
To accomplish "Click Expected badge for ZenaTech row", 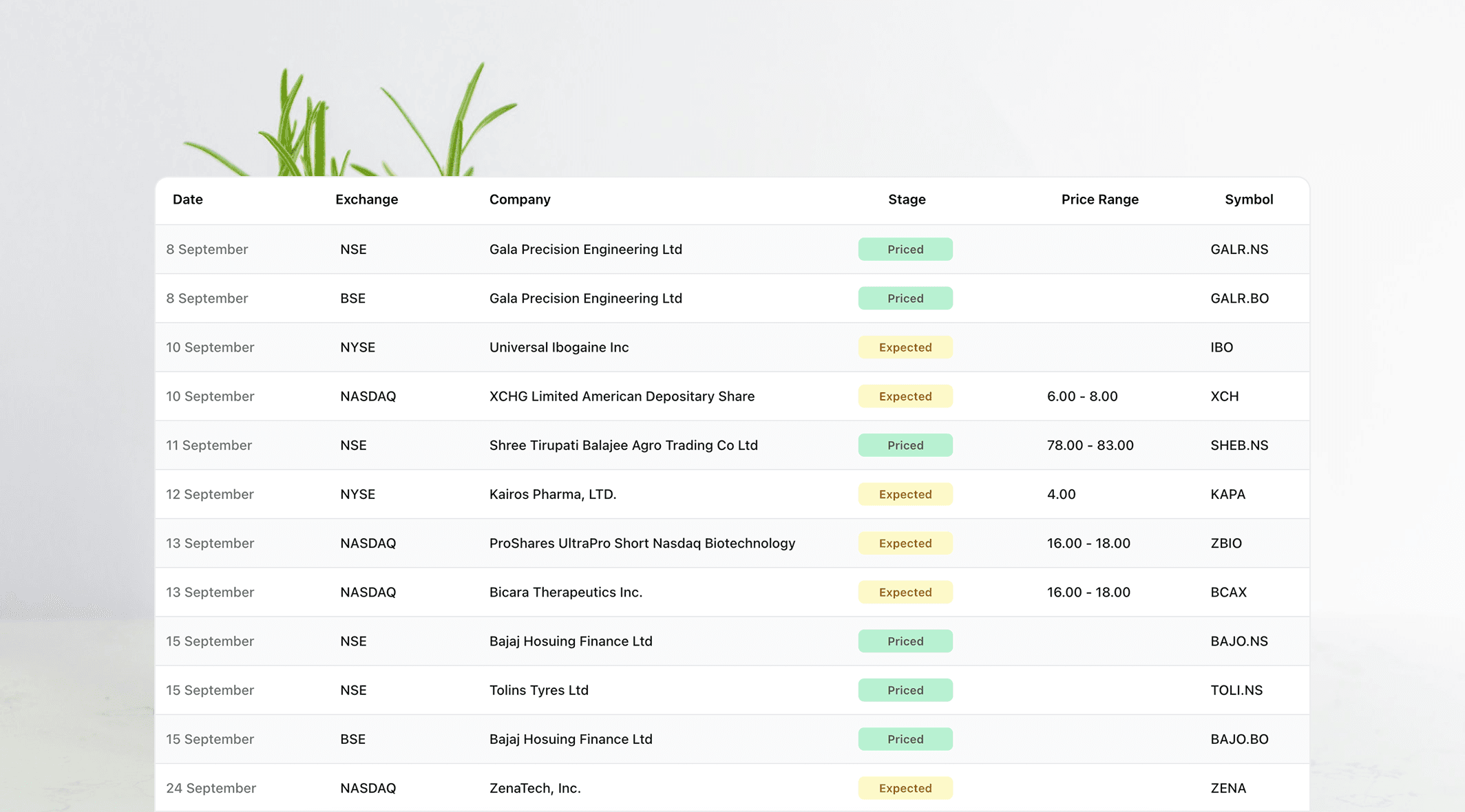I will [905, 788].
